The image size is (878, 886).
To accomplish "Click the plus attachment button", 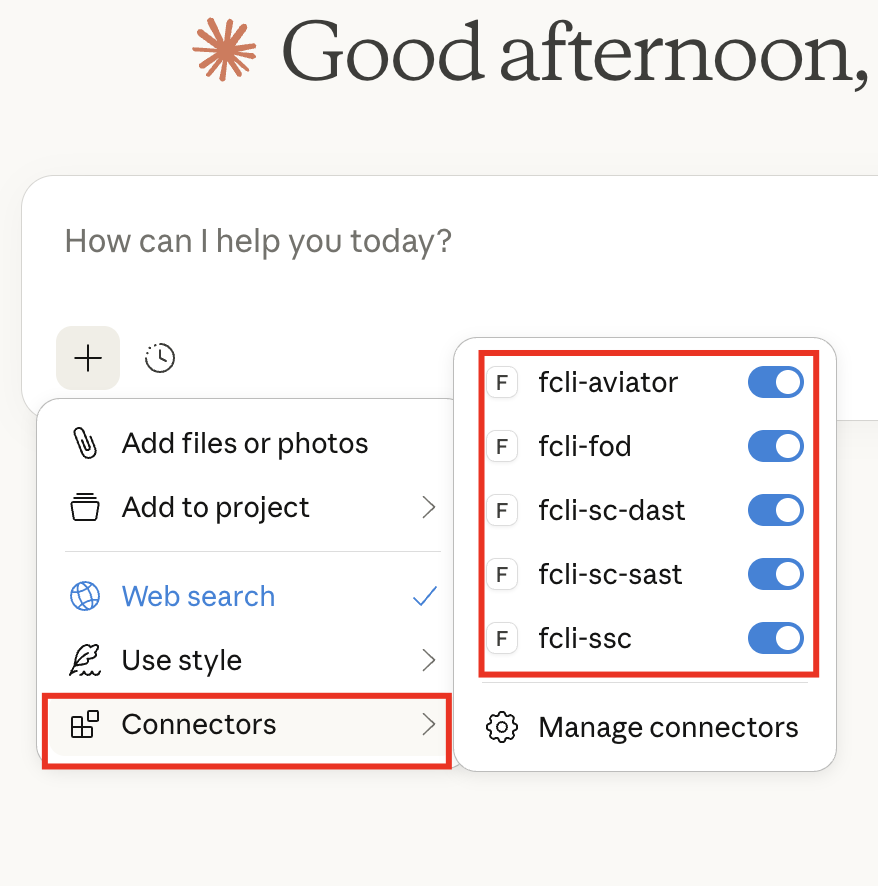I will click(88, 357).
